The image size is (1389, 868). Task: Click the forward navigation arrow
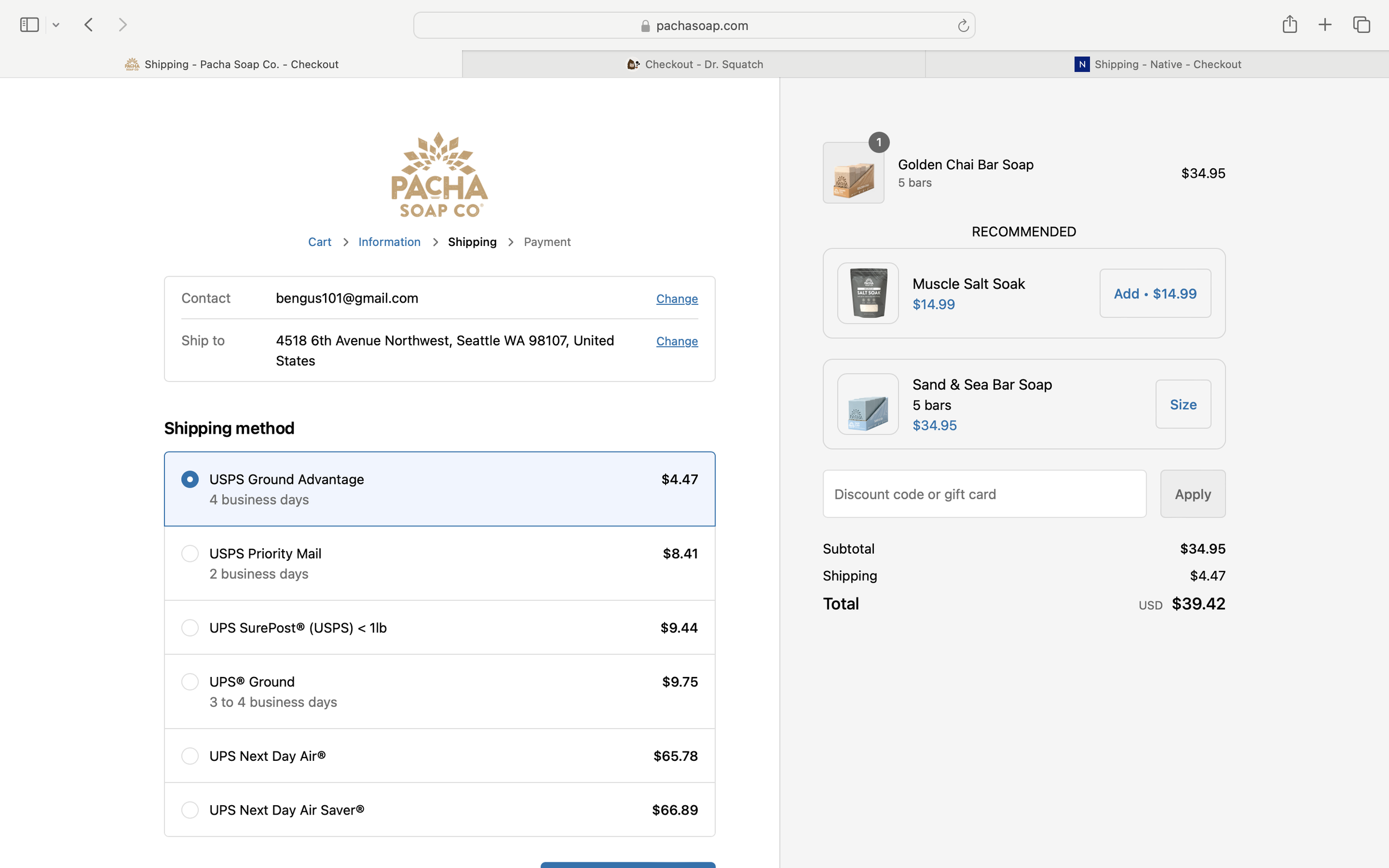[x=122, y=24]
